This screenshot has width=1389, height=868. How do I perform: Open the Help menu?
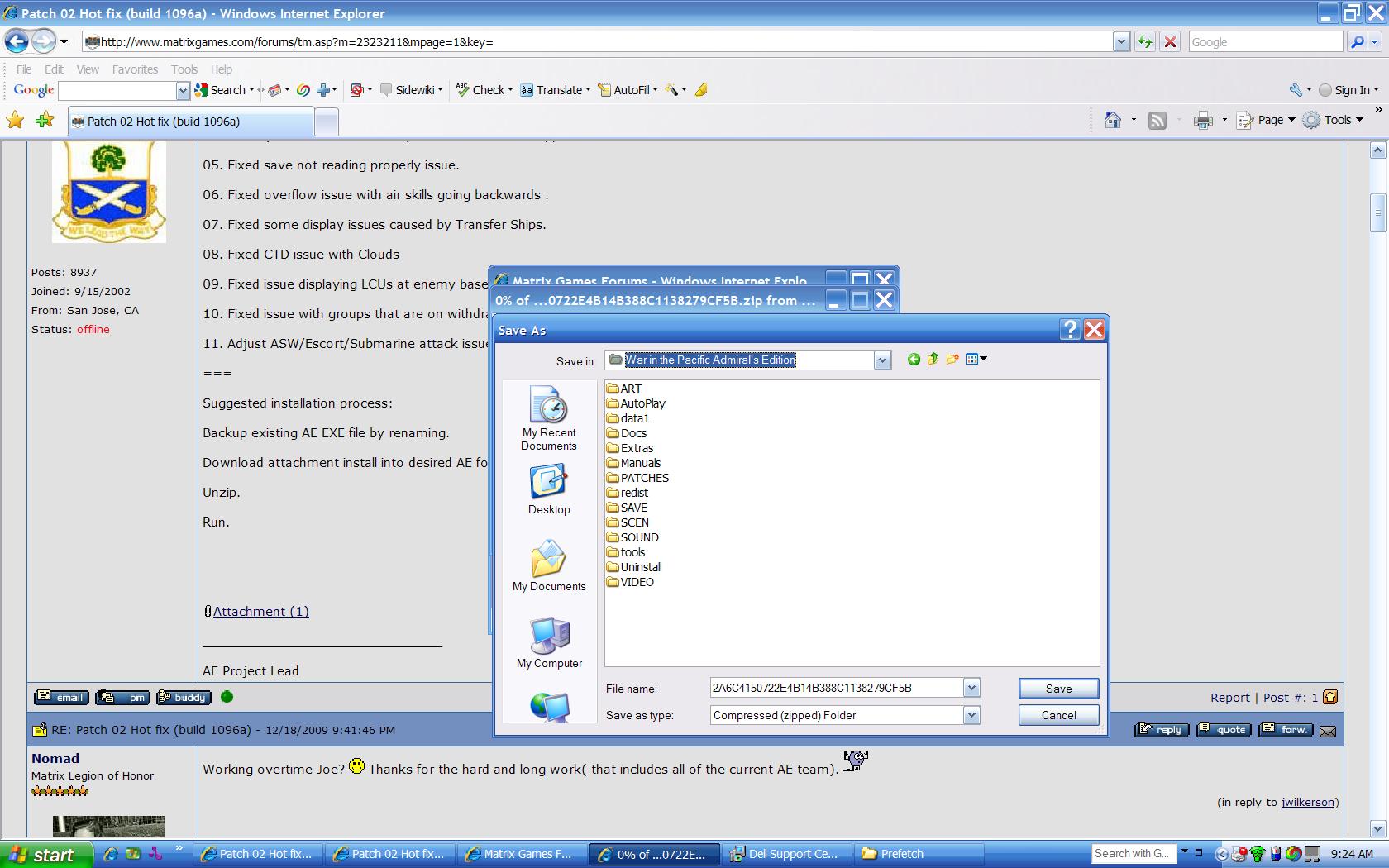point(222,69)
